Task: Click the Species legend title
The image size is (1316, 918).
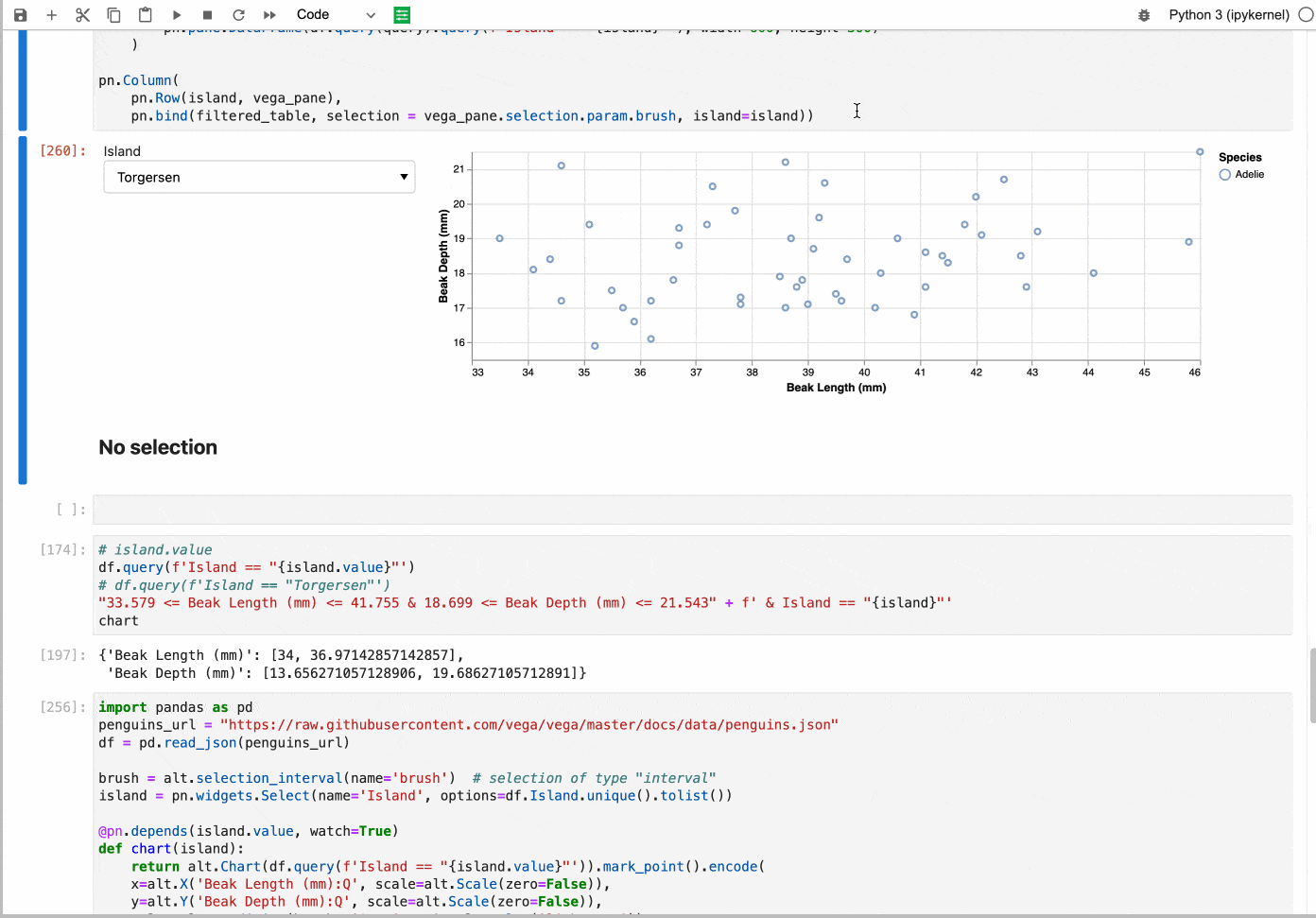Action: coord(1239,158)
